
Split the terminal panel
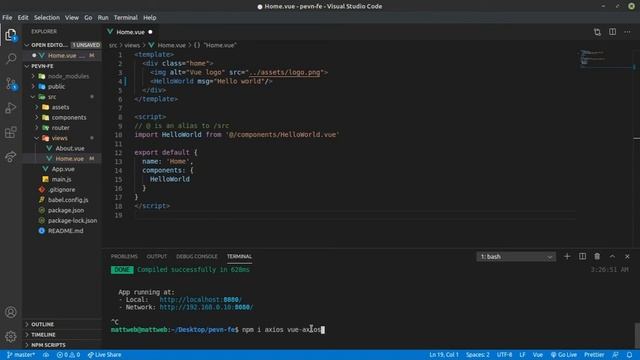click(x=582, y=256)
